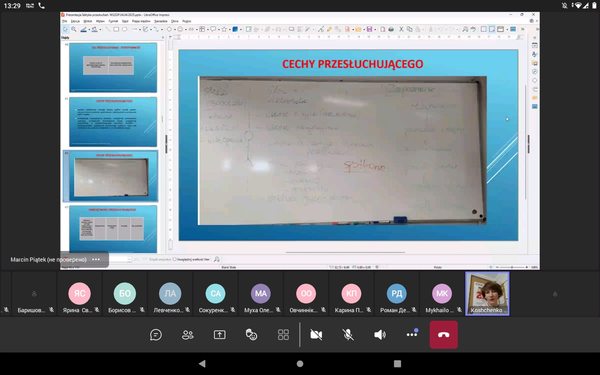Tap Android back navigation button
The image size is (600, 375).
[x=202, y=364]
